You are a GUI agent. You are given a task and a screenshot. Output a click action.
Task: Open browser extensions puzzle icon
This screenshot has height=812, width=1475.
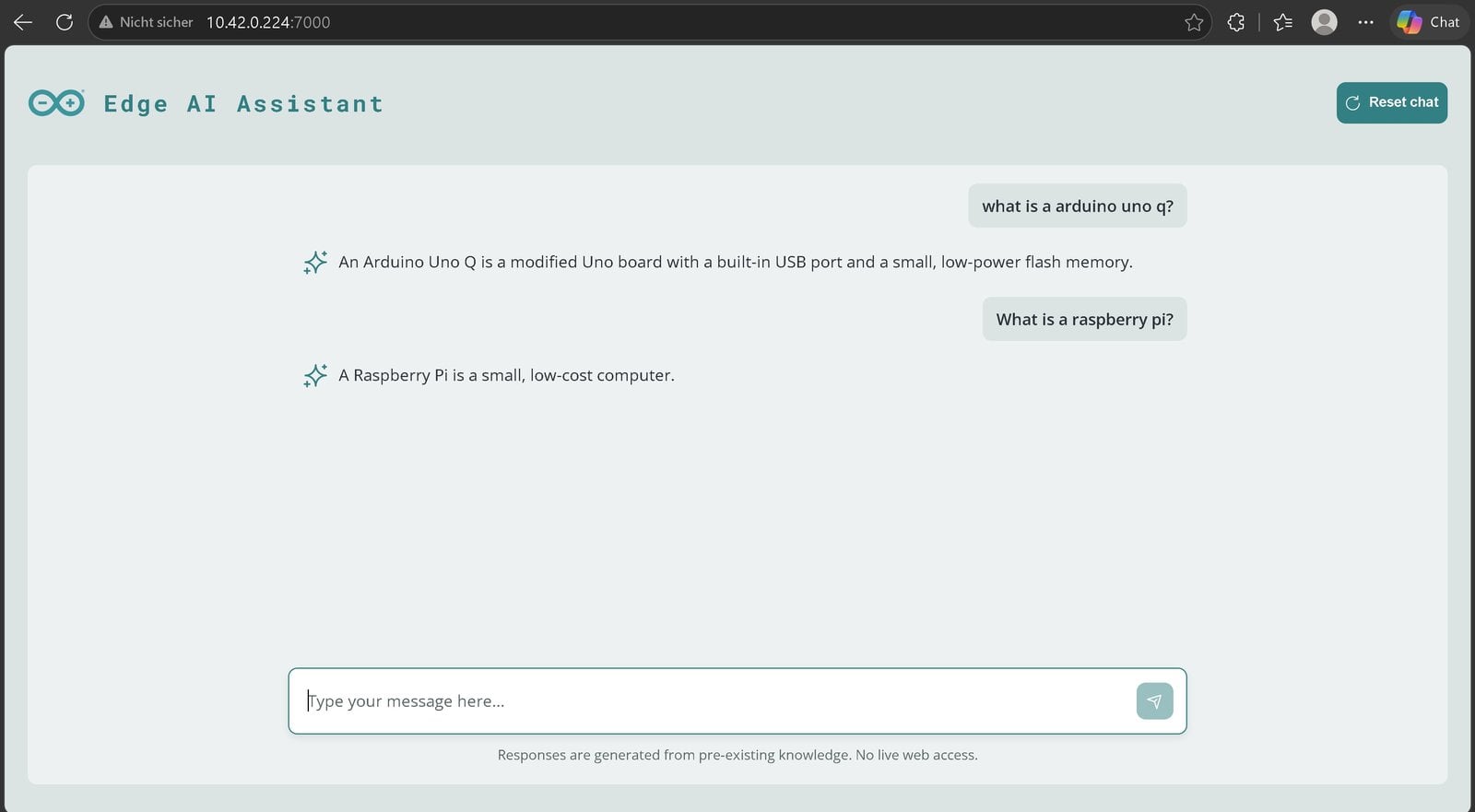1236,22
